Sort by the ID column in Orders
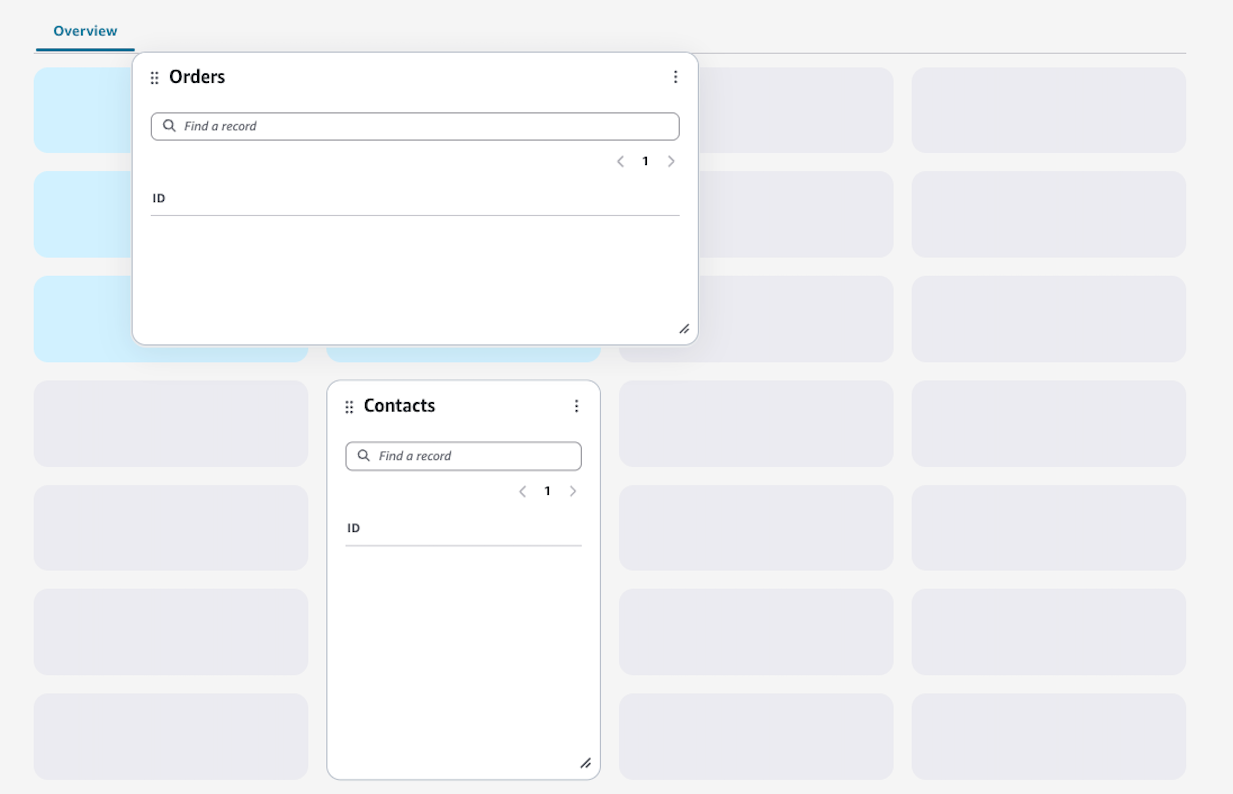Viewport: 1233px width, 794px height. [x=157, y=197]
